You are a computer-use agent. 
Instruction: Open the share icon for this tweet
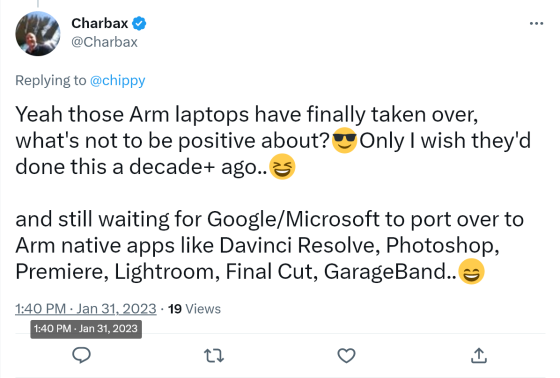pos(479,355)
